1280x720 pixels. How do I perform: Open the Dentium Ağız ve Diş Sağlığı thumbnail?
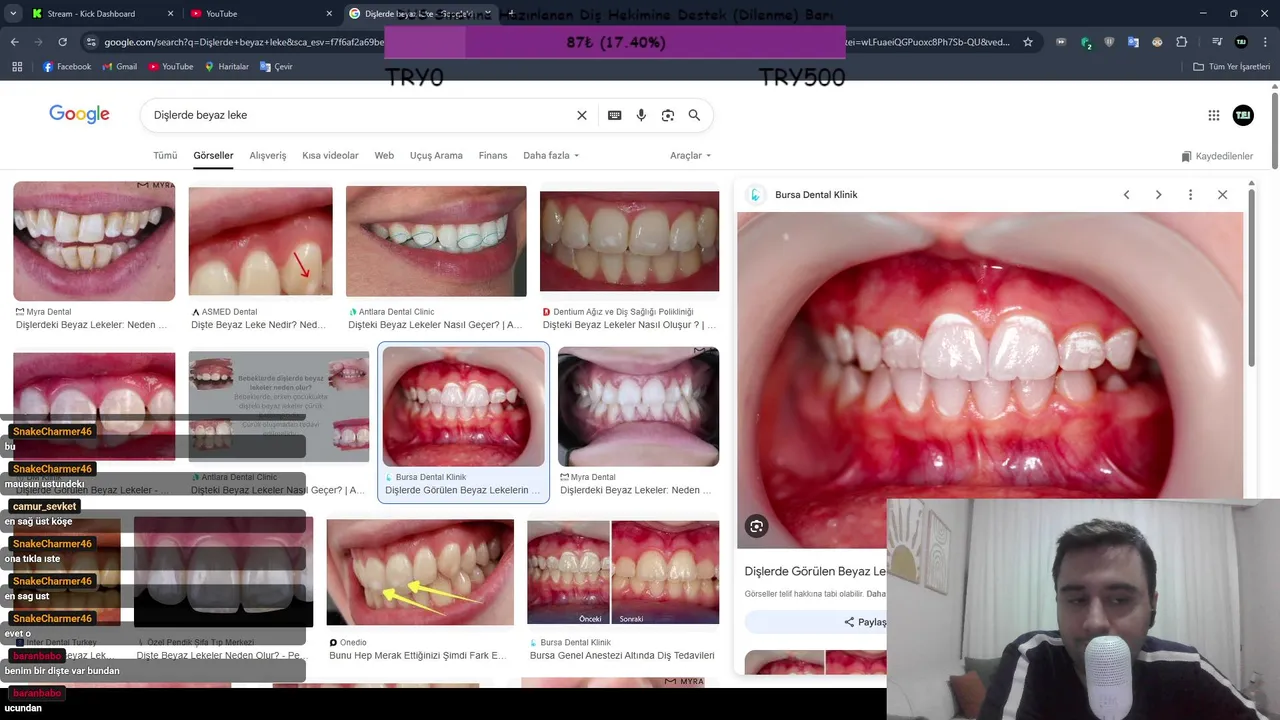(629, 241)
